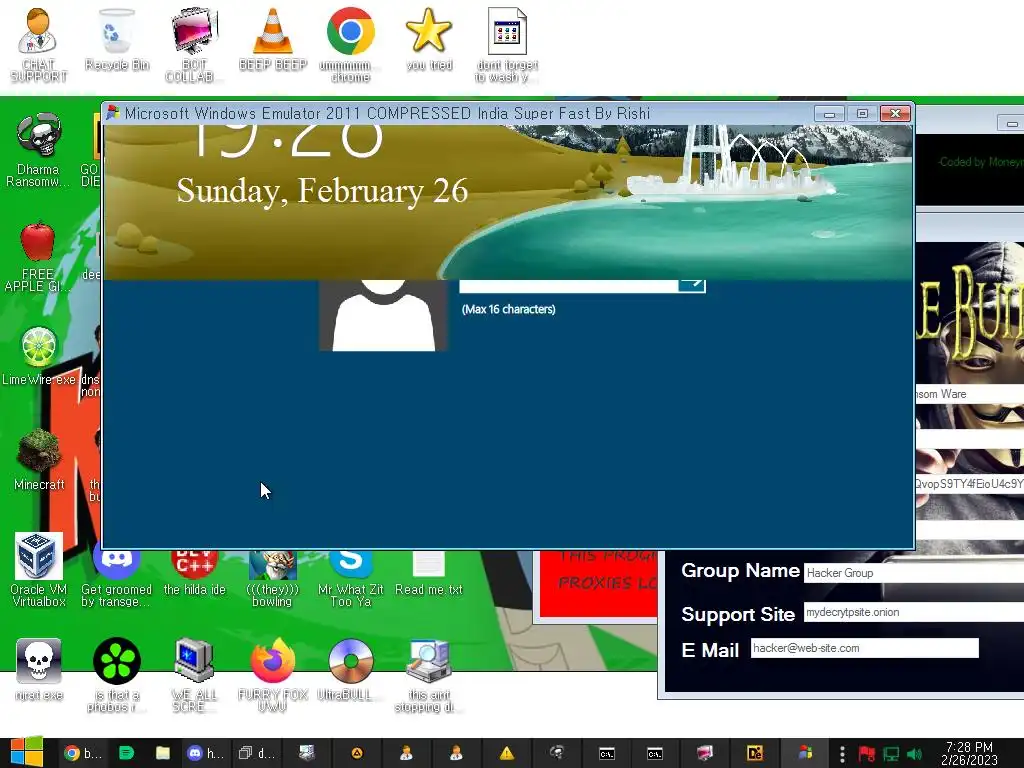The width and height of the screenshot is (1024, 768).
Task: Open the Read me.txt desktop file
Action: 428,573
